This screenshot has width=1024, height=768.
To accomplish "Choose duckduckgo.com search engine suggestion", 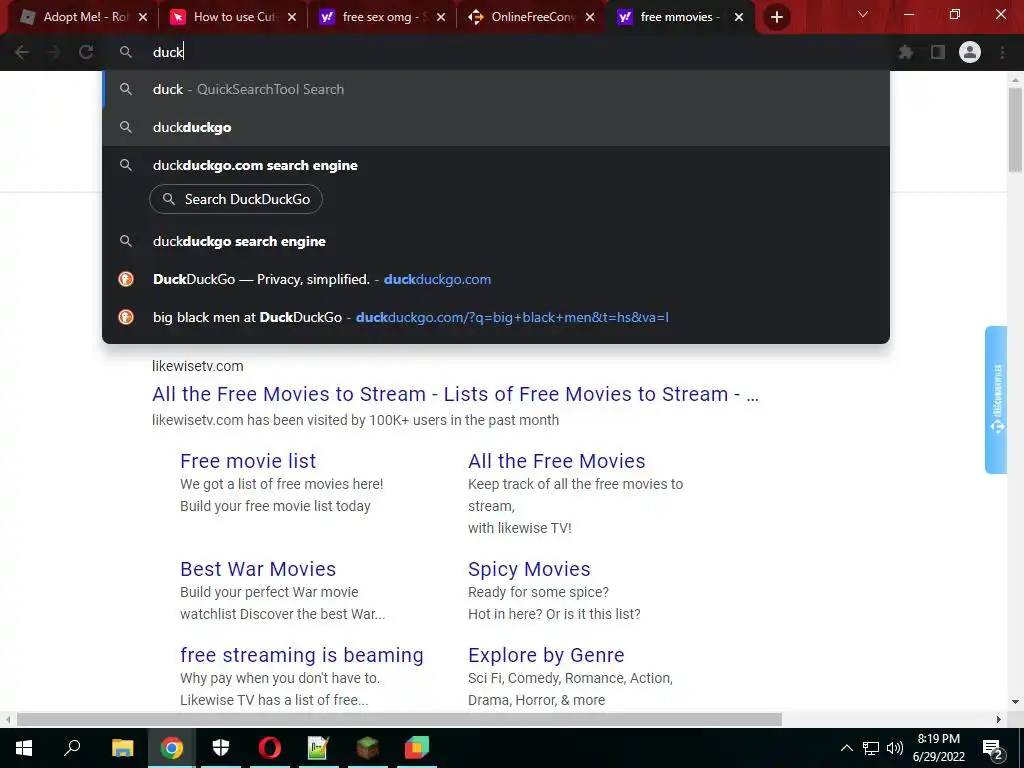I will pos(496,165).
